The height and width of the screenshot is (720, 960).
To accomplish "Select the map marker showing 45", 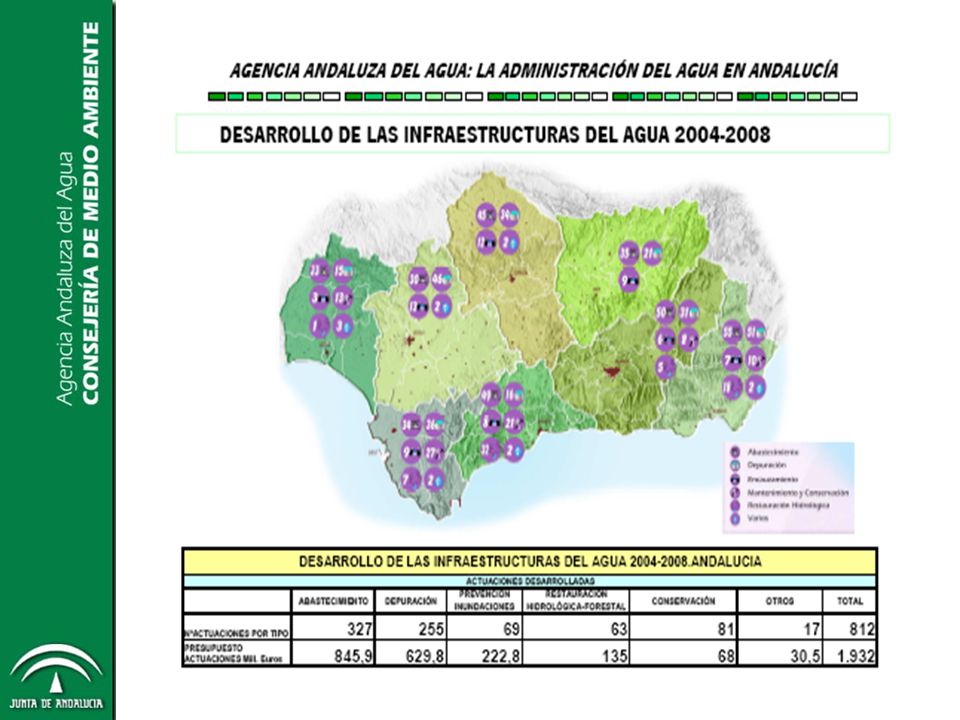I will [486, 215].
